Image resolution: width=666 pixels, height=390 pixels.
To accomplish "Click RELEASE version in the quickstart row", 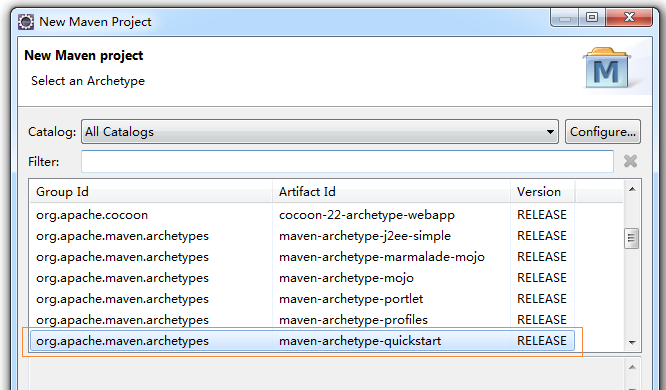I will click(x=542, y=341).
